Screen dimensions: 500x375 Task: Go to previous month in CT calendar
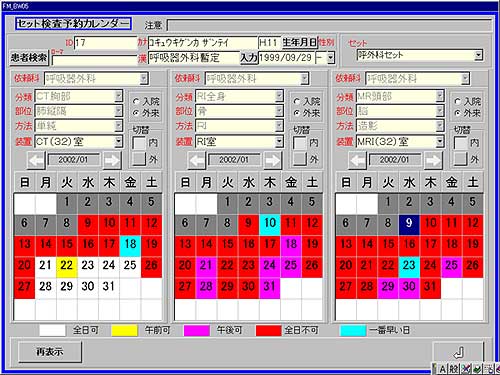coord(36,160)
